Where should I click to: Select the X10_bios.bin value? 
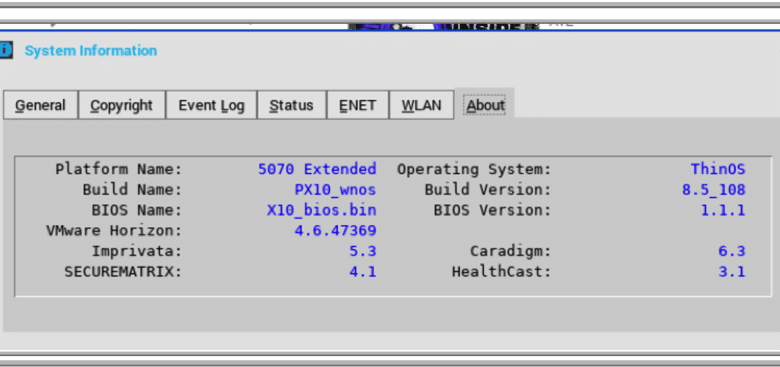point(321,210)
